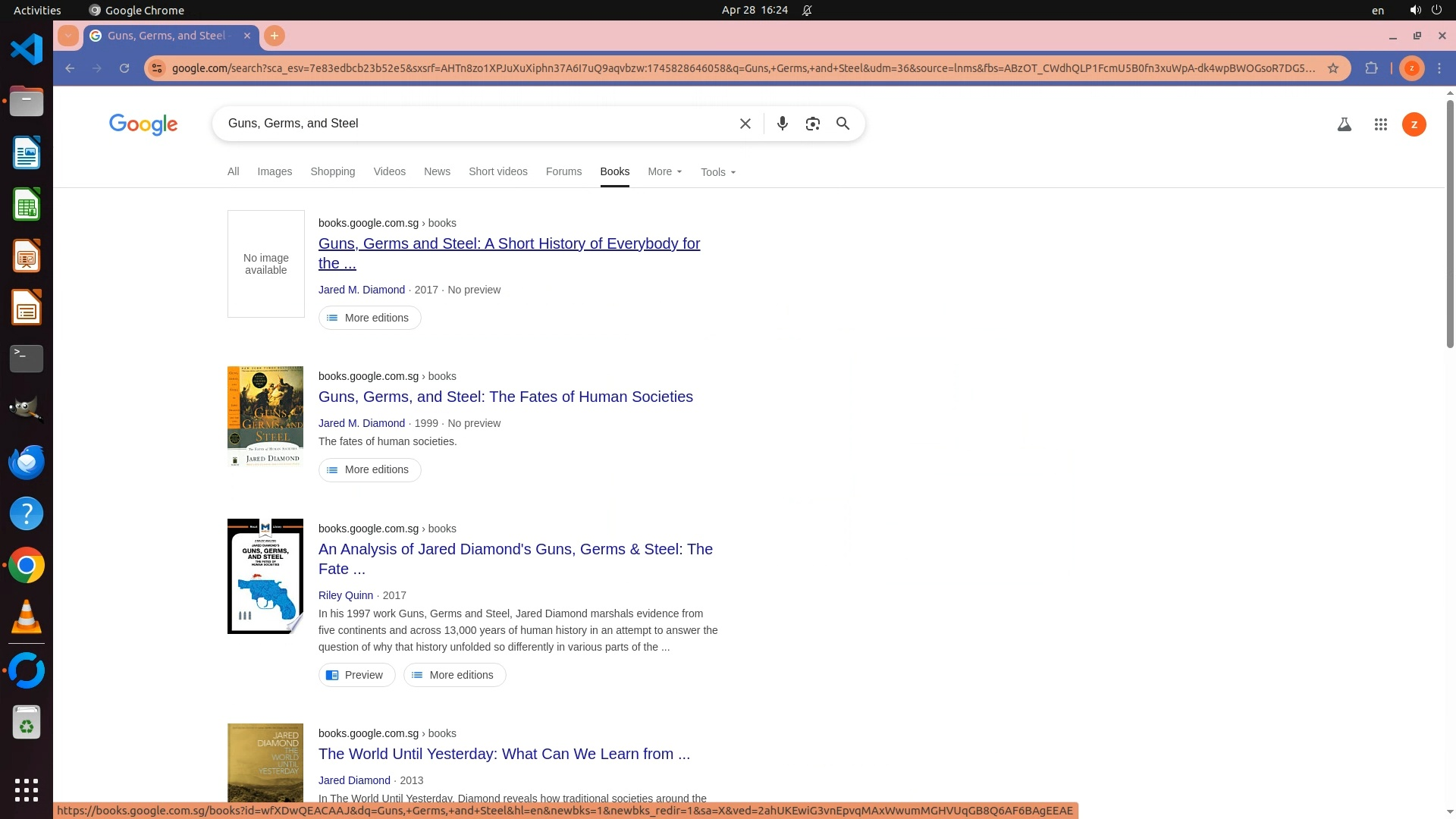Launch Thunderbird from the dock
1456x819 pixels.
pos(27,462)
